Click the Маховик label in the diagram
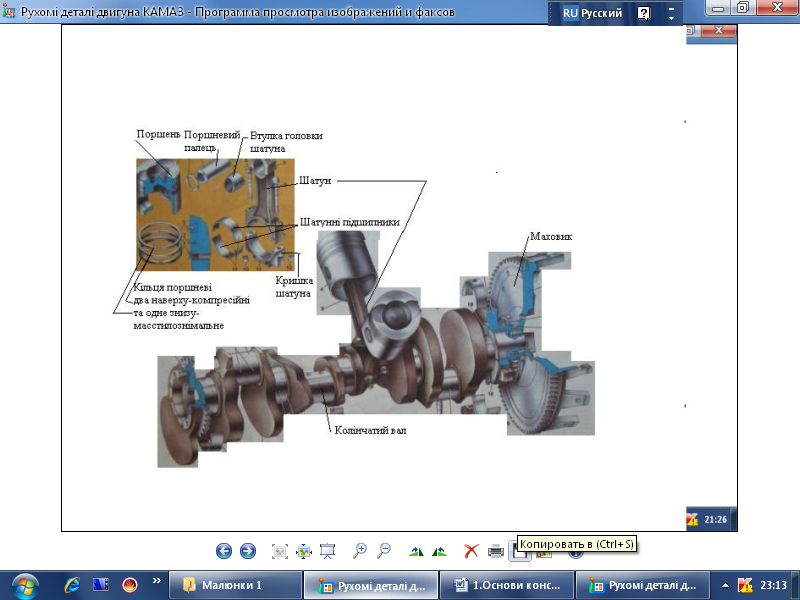This screenshot has width=800, height=600. [x=551, y=236]
